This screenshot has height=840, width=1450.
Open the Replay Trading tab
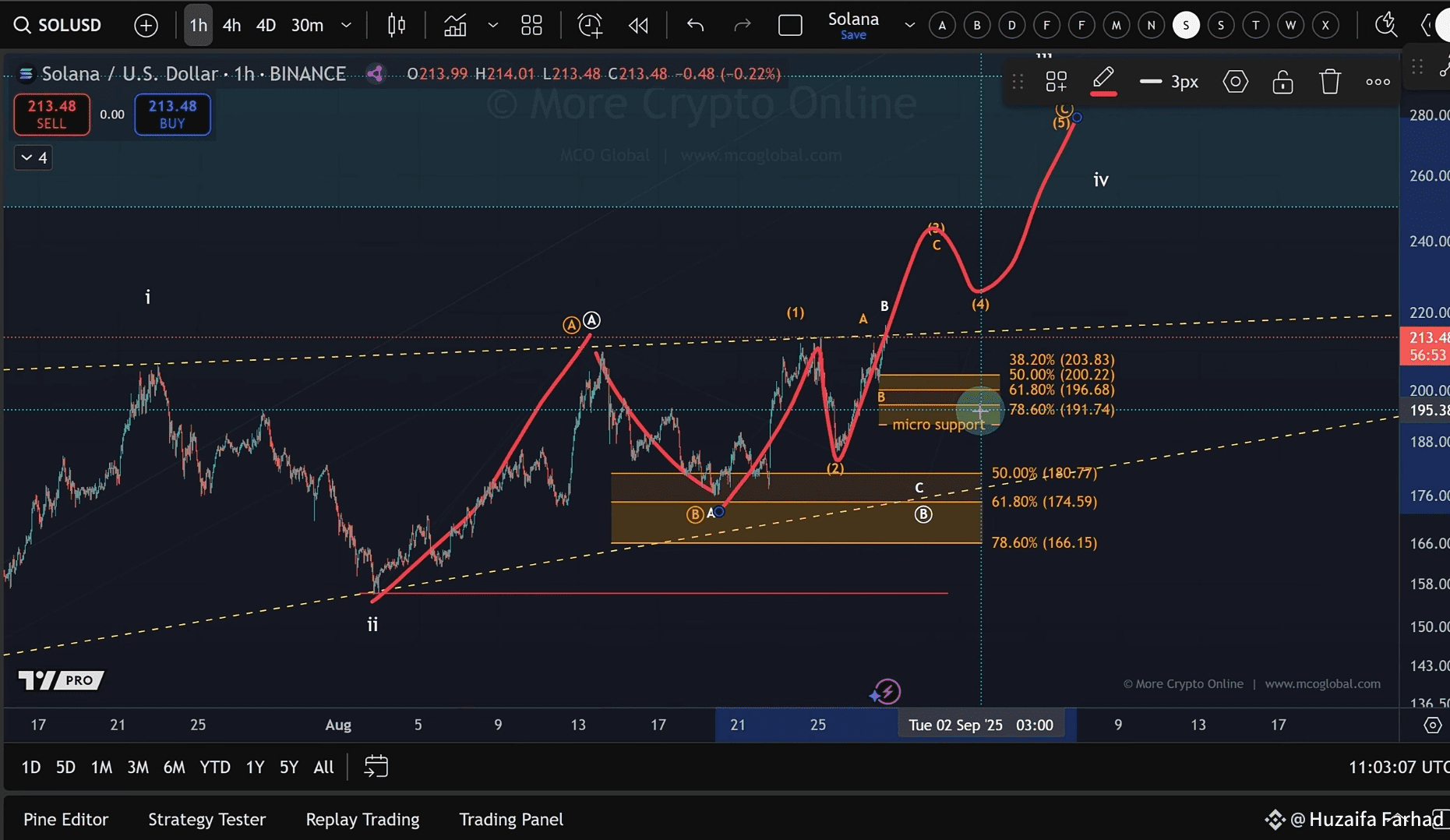(x=362, y=819)
